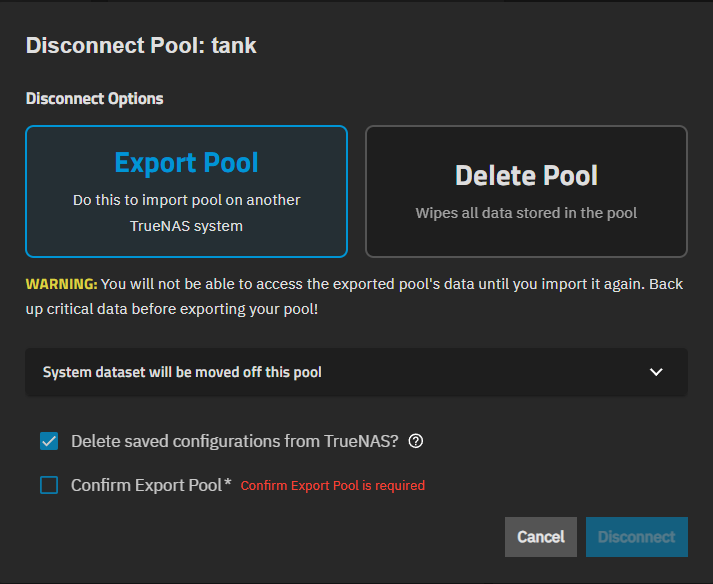Choose the Delete Pool option card

pyautogui.click(x=526, y=191)
